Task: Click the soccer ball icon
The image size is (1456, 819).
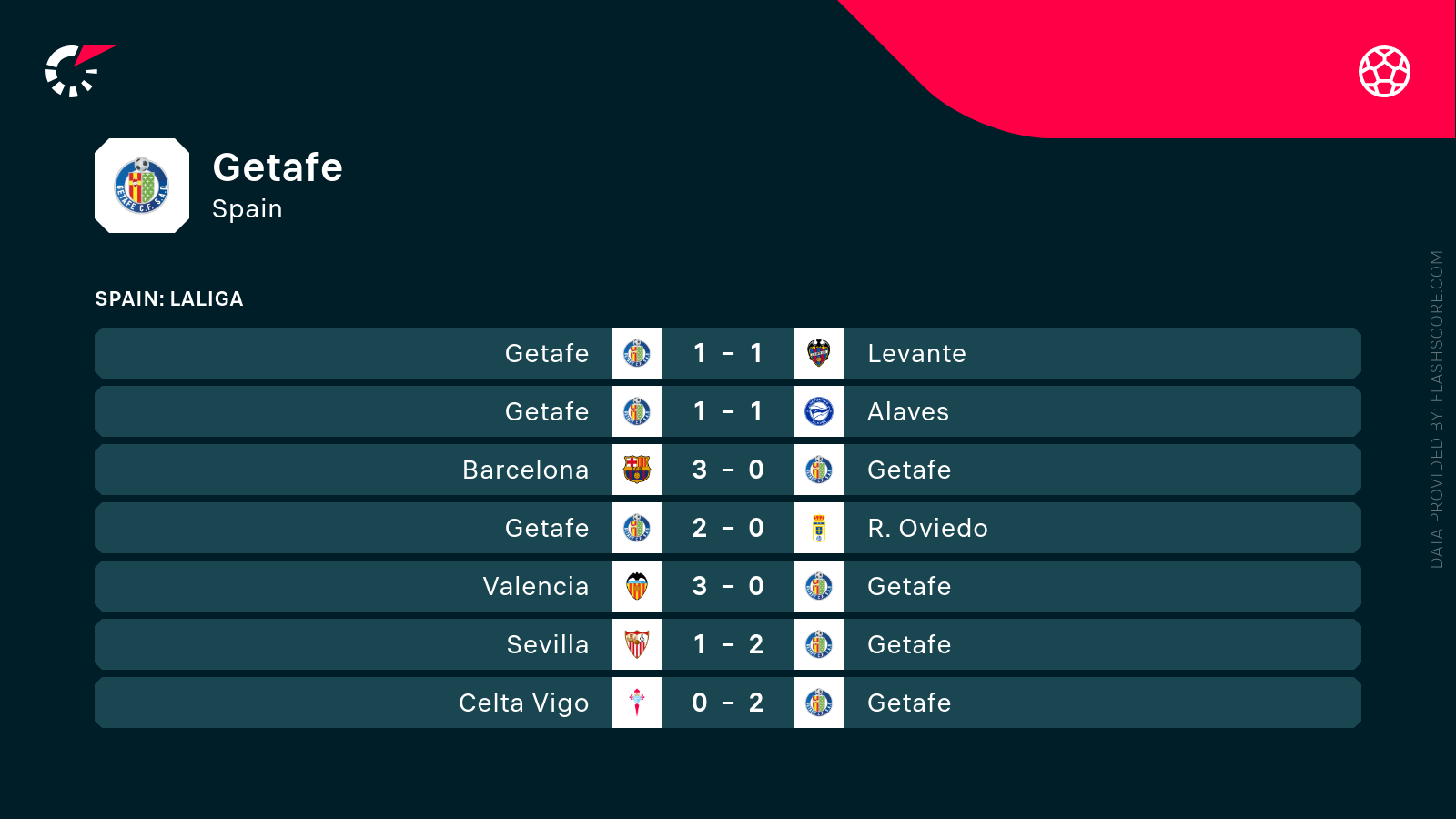Action: pyautogui.click(x=1384, y=71)
